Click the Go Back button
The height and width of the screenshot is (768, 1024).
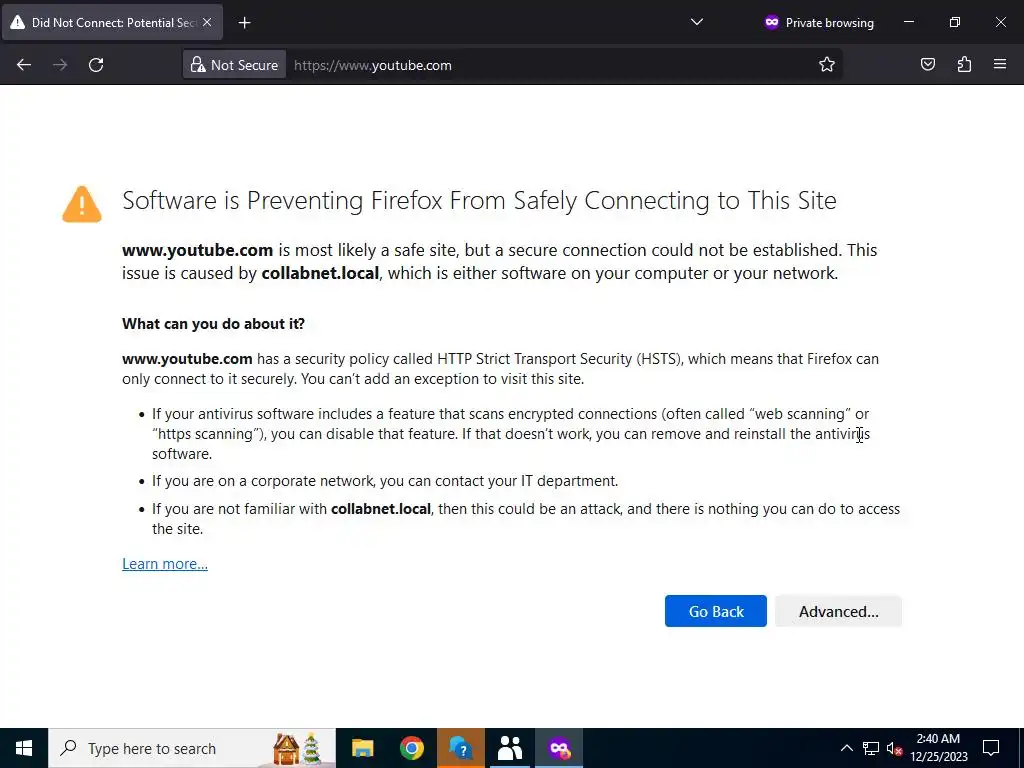(715, 611)
